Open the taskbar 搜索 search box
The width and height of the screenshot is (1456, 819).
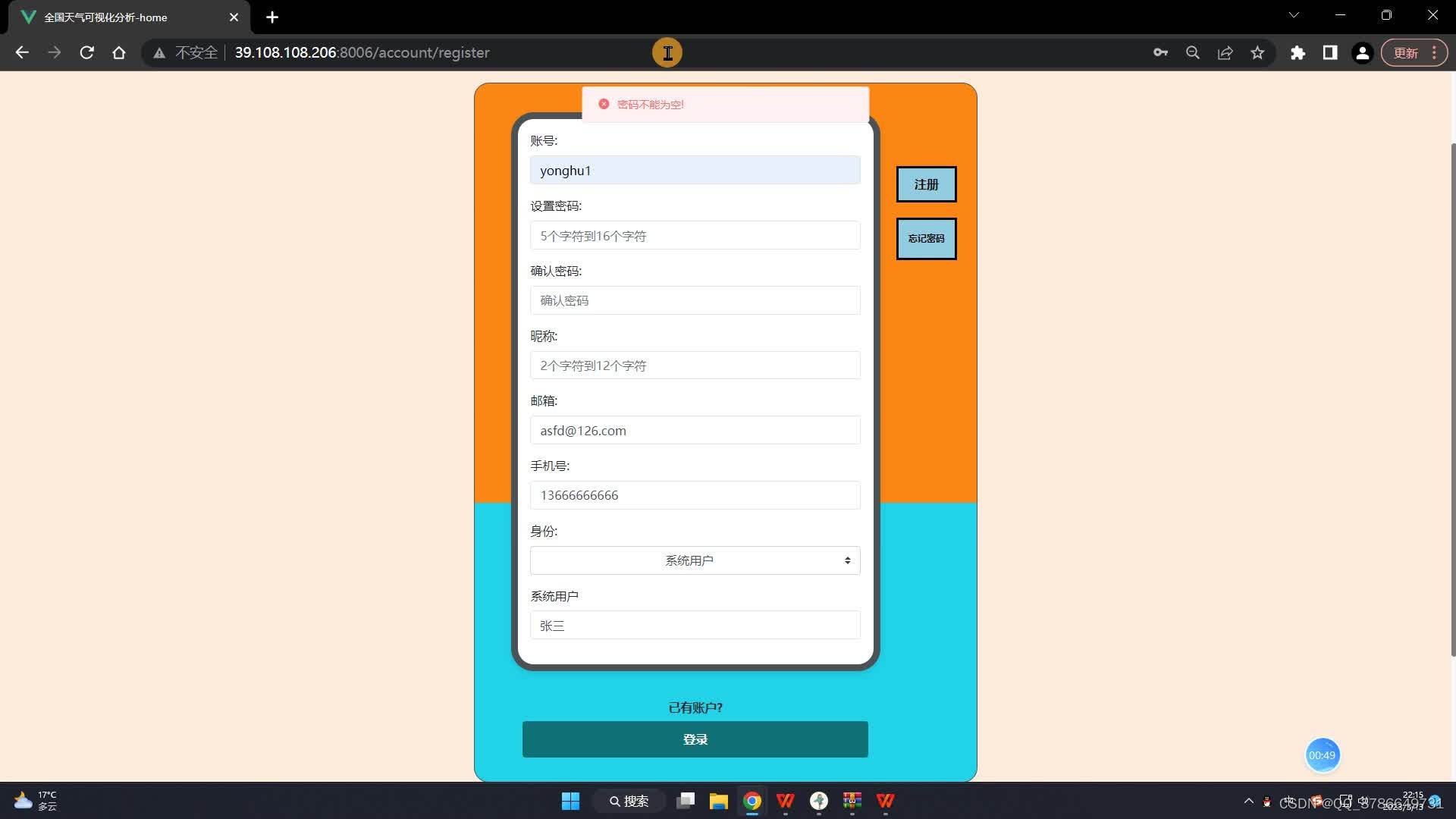coord(629,801)
